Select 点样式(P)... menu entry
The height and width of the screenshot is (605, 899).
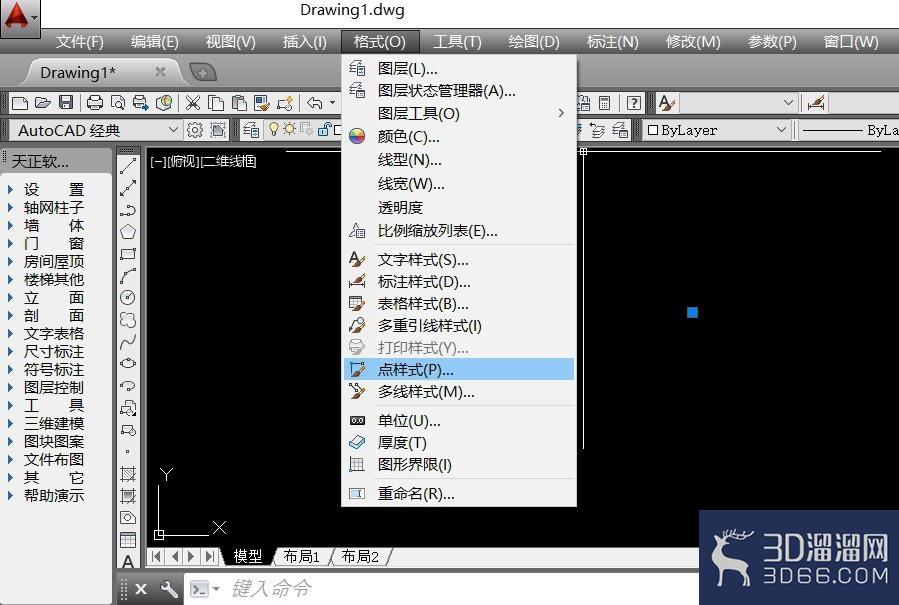click(x=459, y=370)
